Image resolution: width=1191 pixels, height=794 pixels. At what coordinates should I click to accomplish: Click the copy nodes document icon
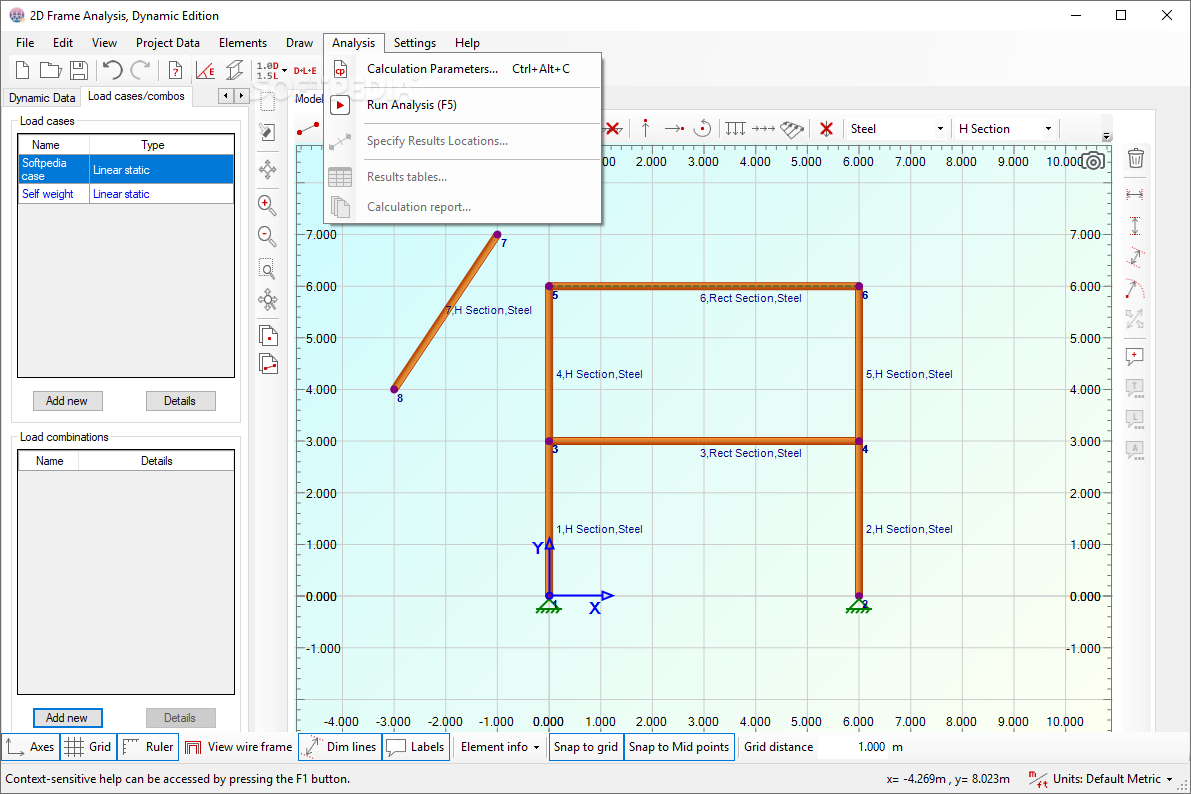268,335
